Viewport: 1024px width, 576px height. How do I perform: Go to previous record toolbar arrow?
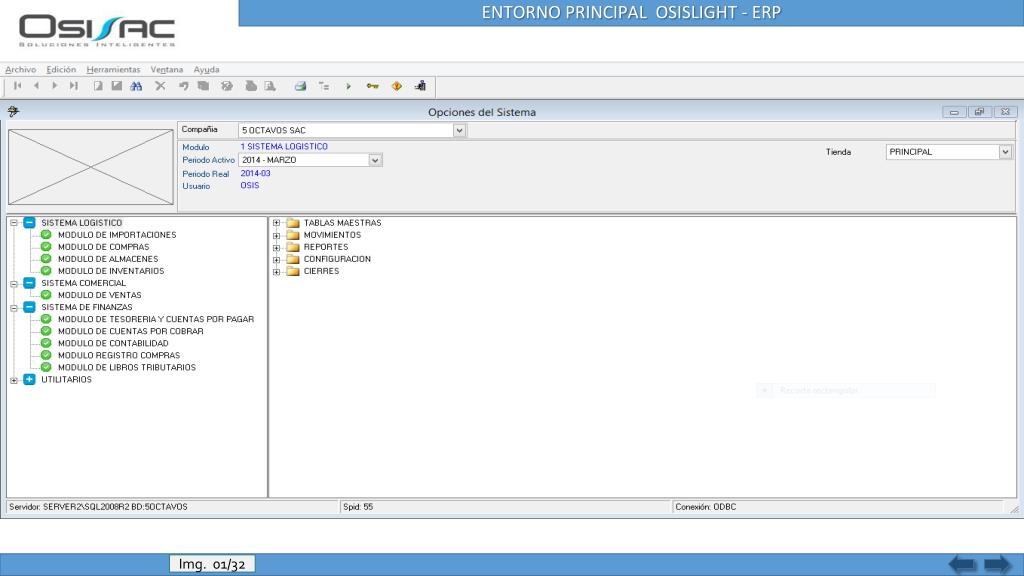tap(37, 86)
